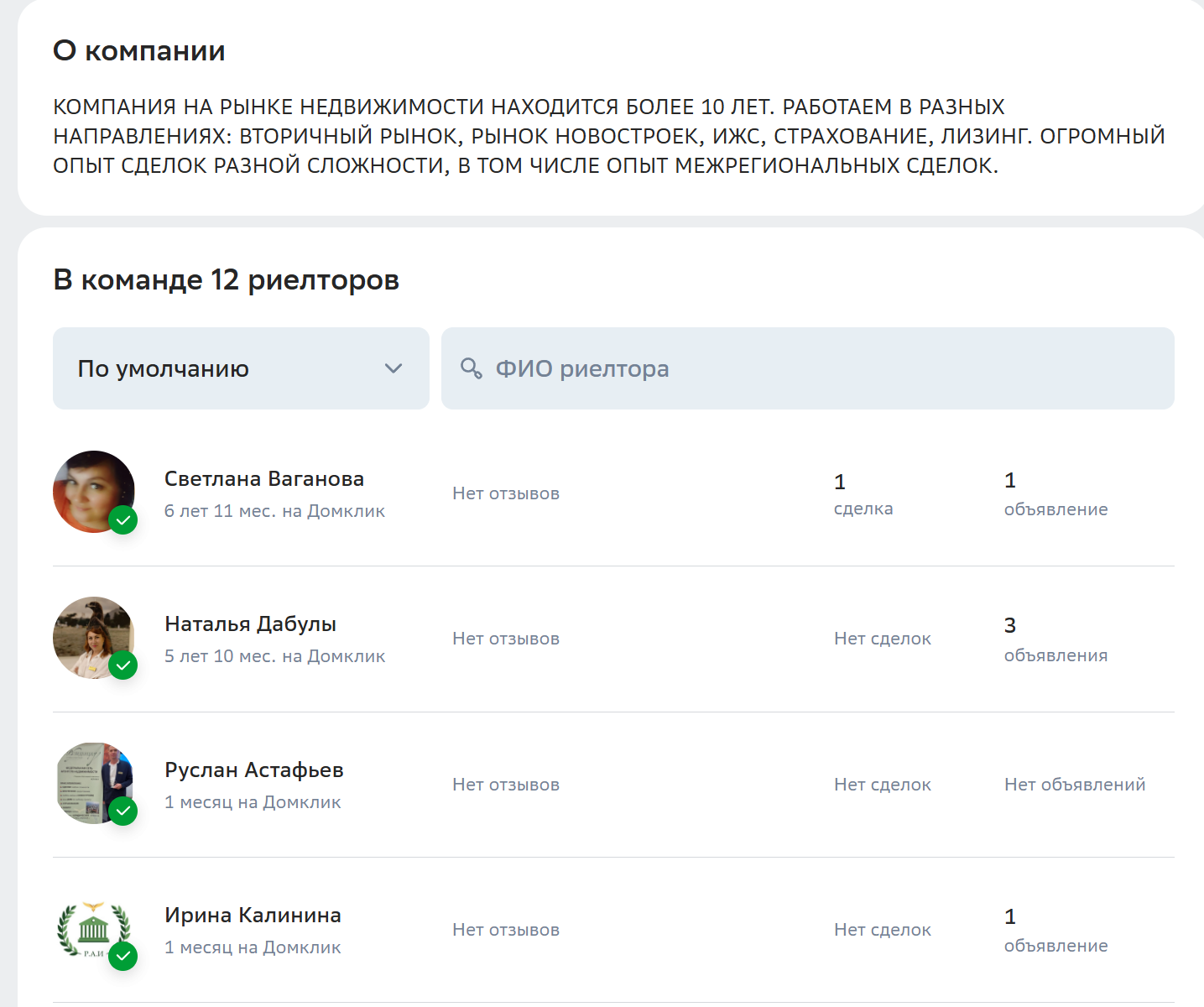This screenshot has height=1007, width=1204.
Task: Open realtor Наталья Дабулы's name link
Action: tap(250, 624)
